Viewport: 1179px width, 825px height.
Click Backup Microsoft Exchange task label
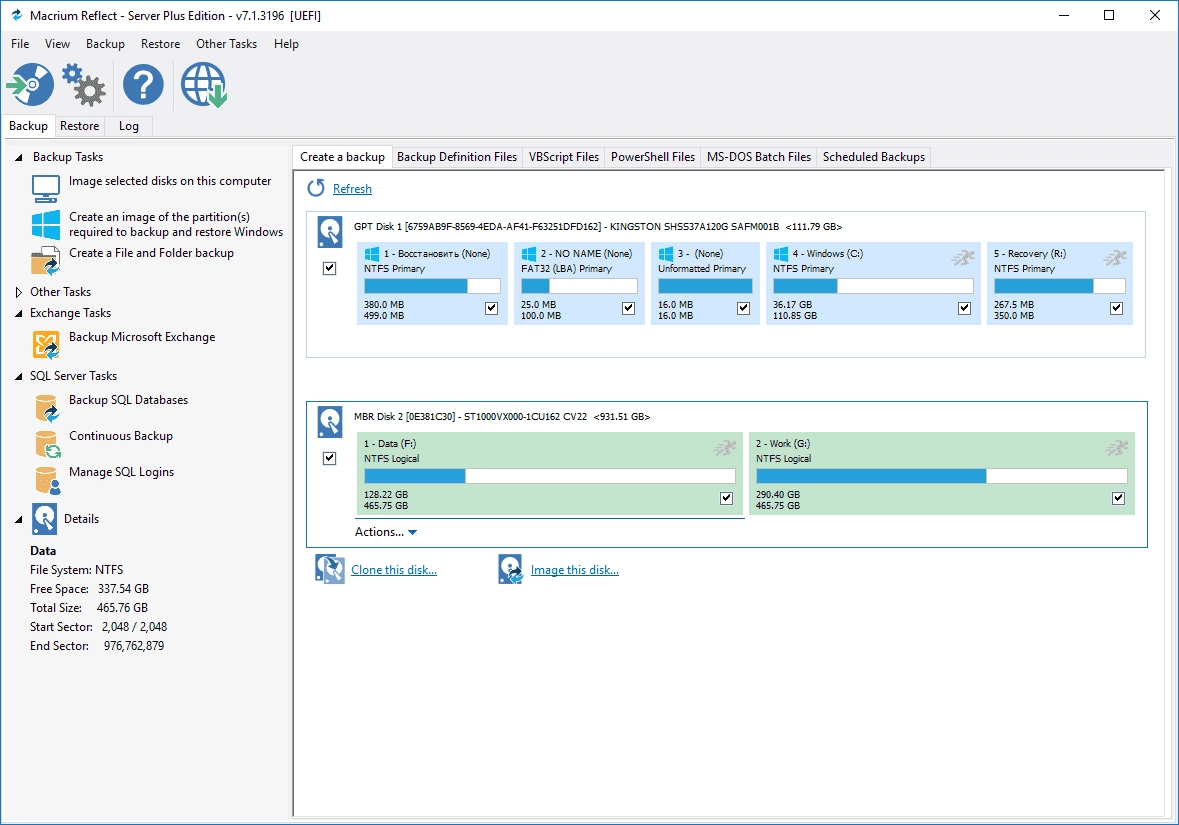pyautogui.click(x=142, y=337)
